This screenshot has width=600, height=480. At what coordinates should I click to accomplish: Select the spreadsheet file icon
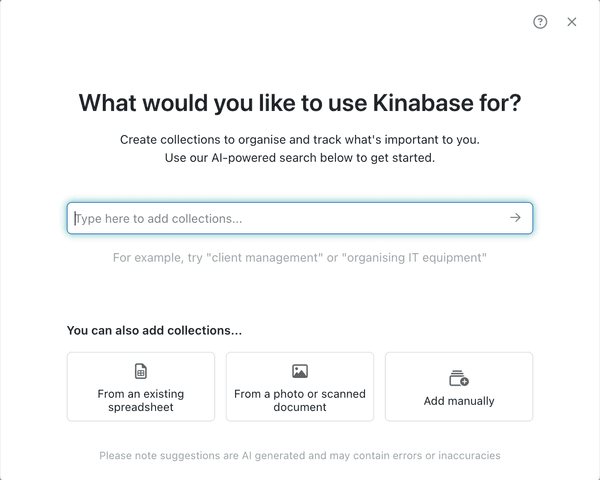[x=141, y=371]
